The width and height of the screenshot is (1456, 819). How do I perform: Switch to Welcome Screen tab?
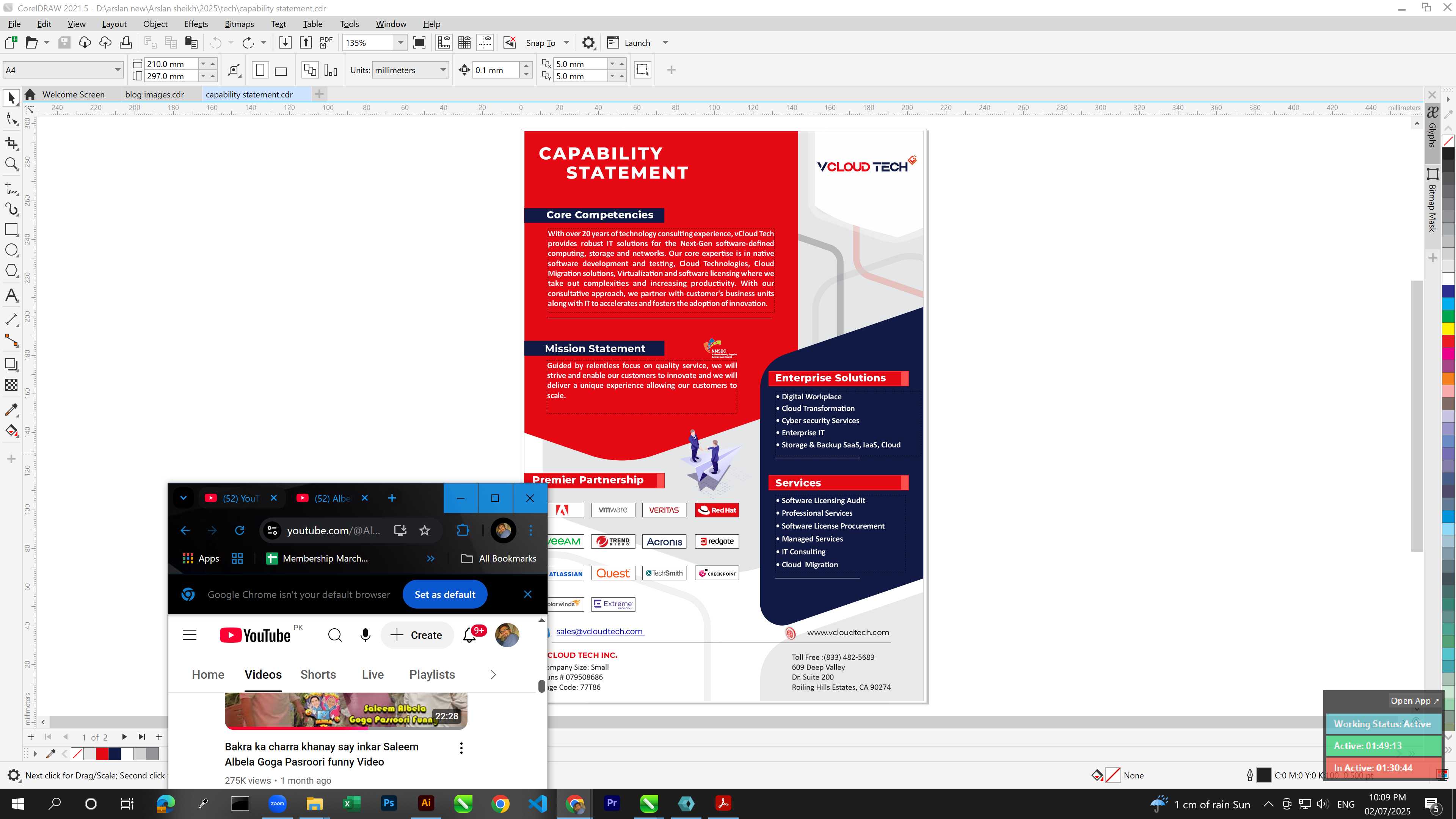(x=73, y=94)
